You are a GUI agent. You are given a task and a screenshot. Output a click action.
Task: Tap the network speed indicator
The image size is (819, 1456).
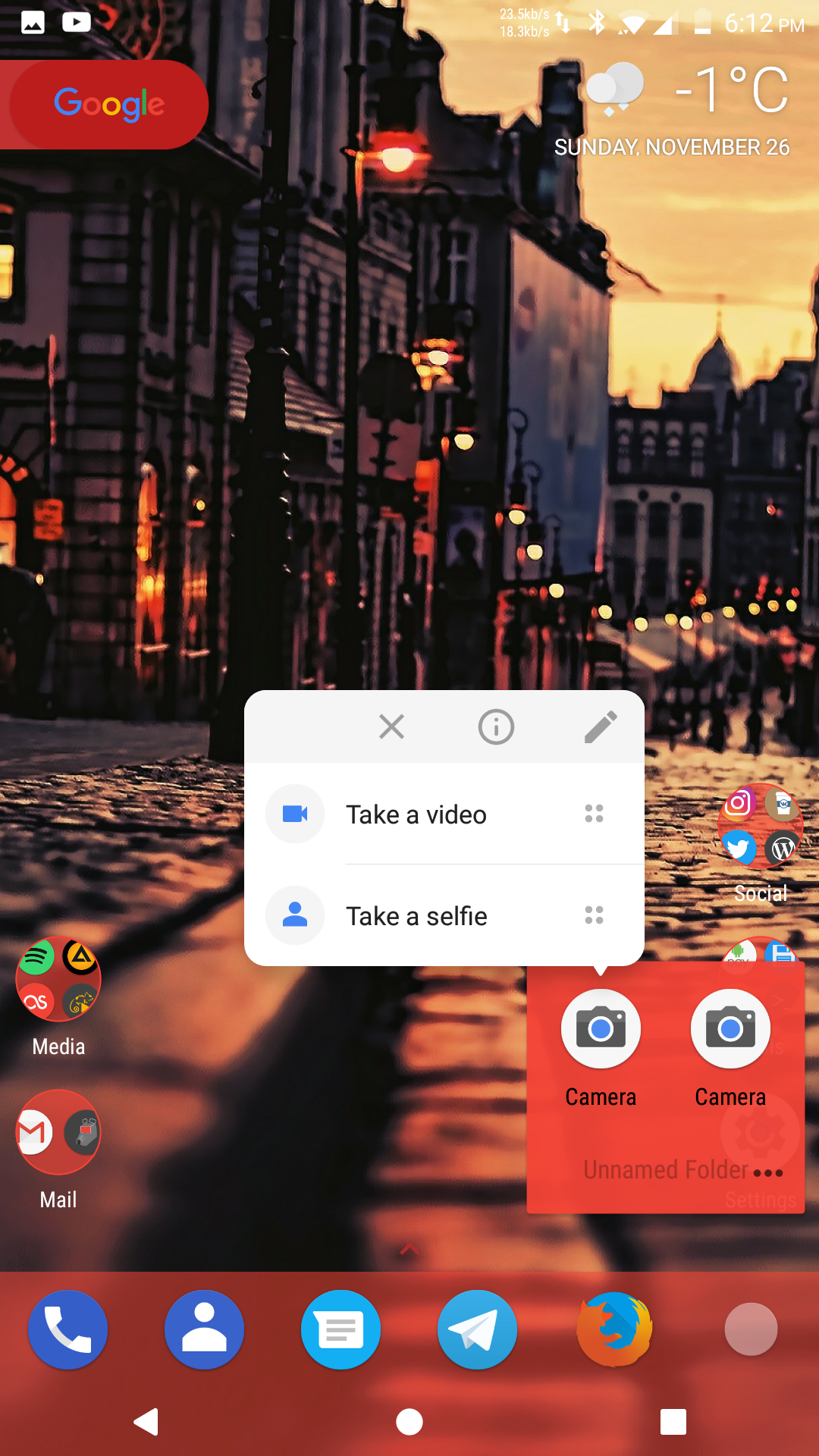tap(534, 23)
